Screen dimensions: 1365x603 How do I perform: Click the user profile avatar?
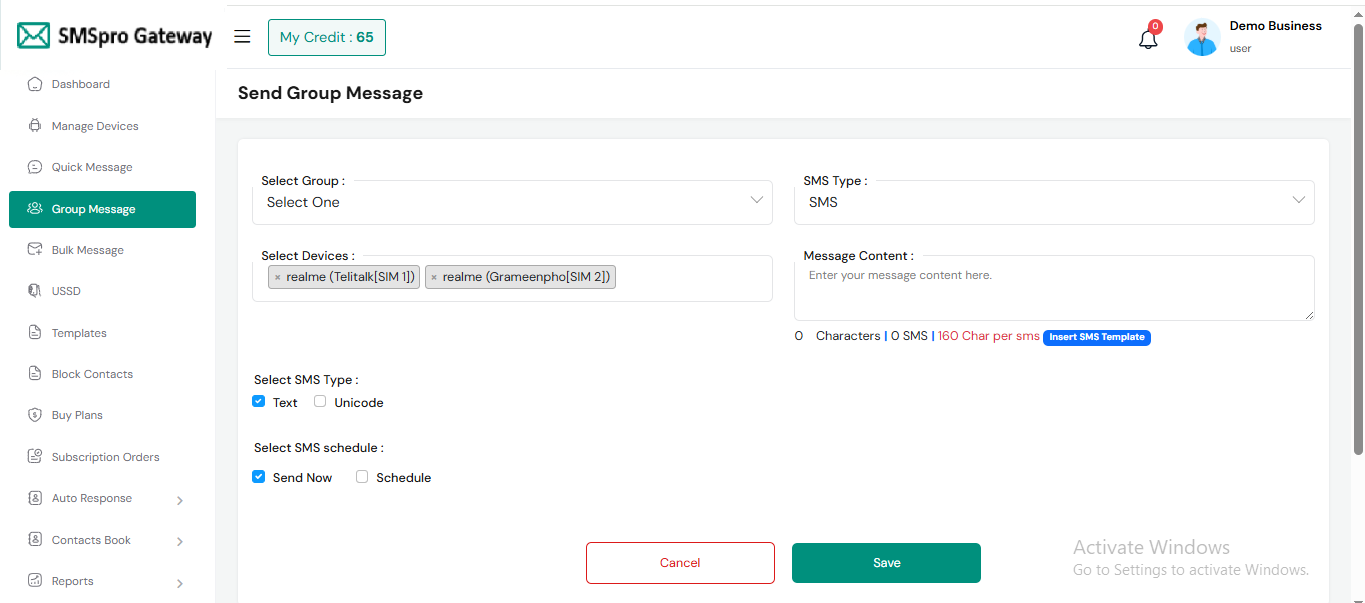(1202, 38)
